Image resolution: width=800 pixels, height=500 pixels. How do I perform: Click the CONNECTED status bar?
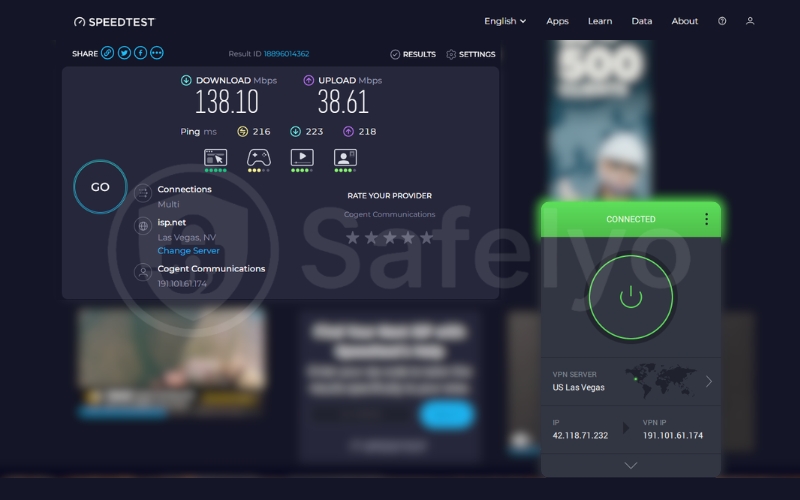coord(631,219)
